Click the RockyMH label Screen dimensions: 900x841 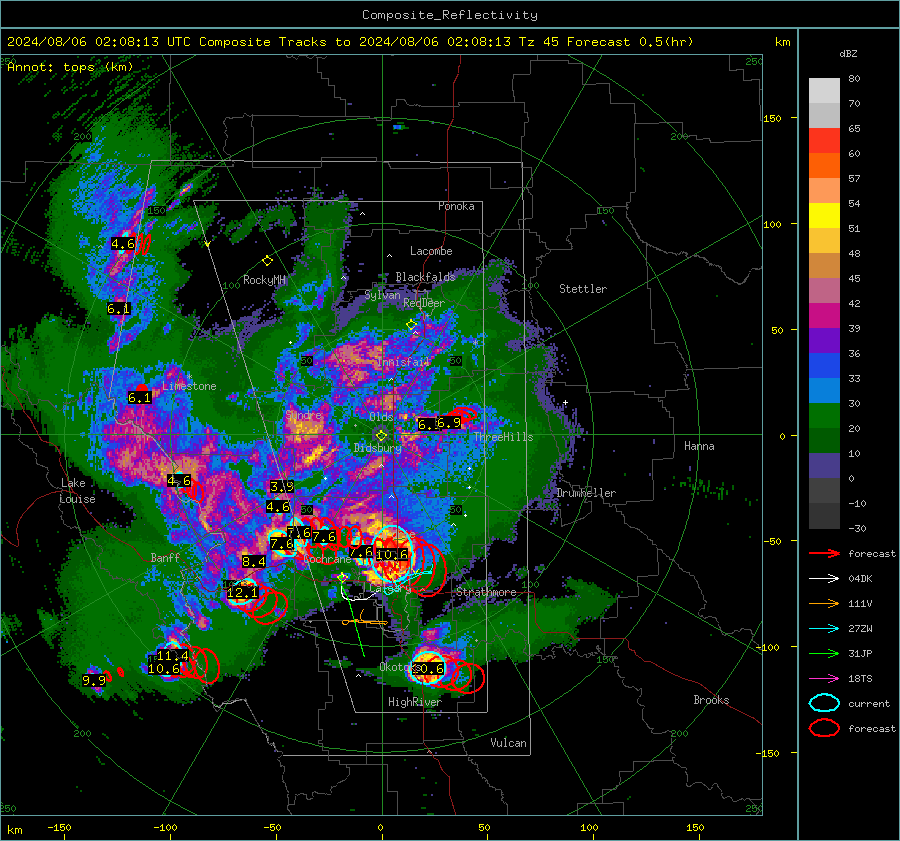coord(264,280)
